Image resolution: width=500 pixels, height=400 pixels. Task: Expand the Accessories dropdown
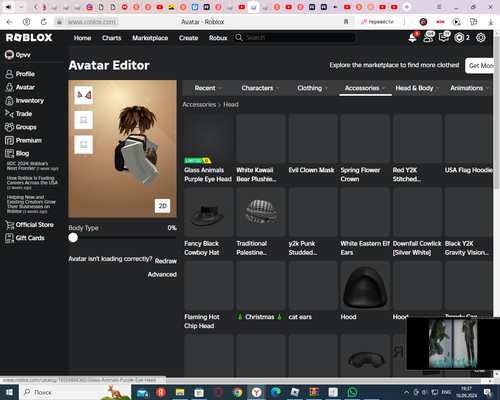[x=365, y=88]
